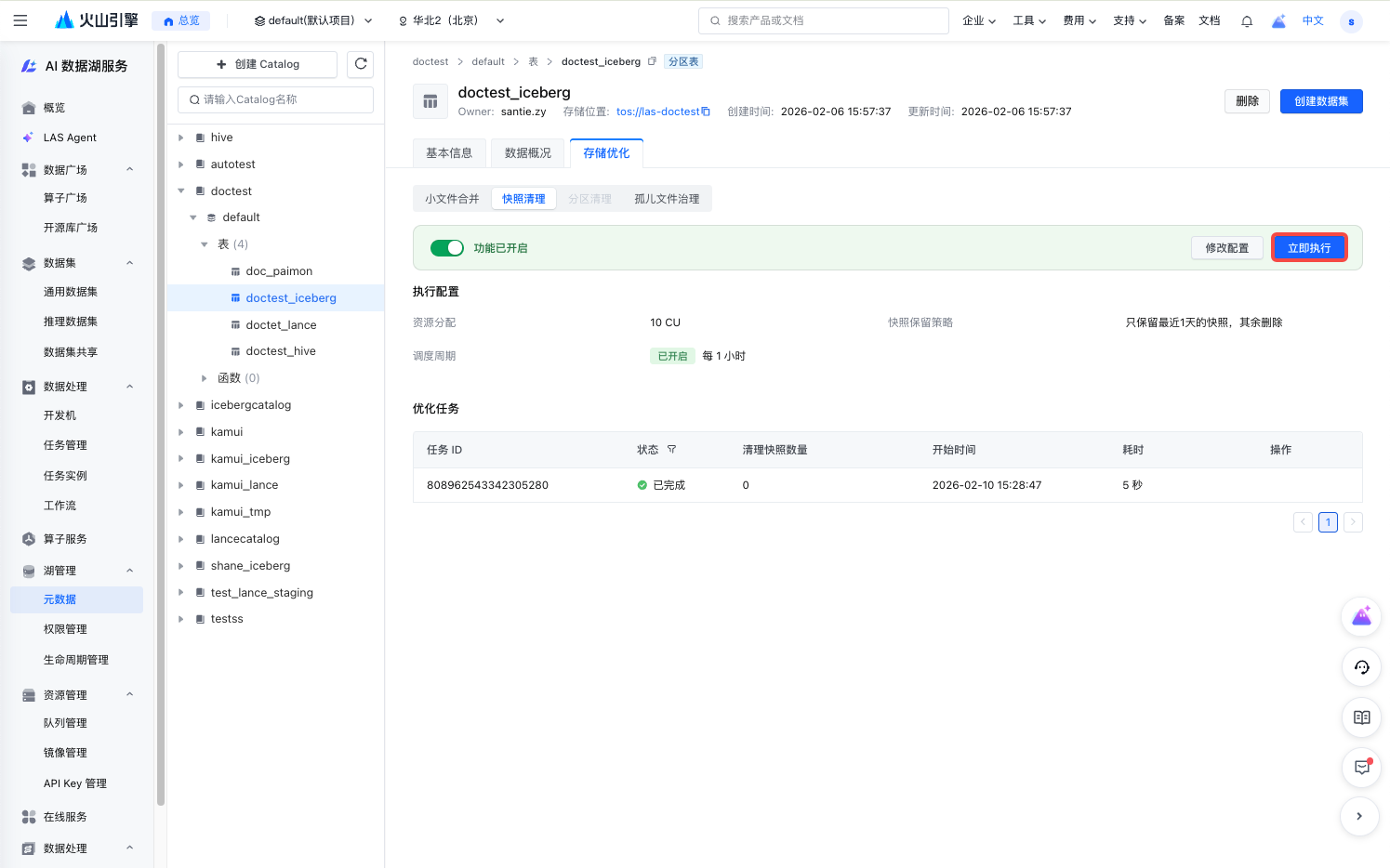Viewport: 1390px width, 868px height.
Task: Copy table name icon in breadcrumb
Action: (652, 61)
